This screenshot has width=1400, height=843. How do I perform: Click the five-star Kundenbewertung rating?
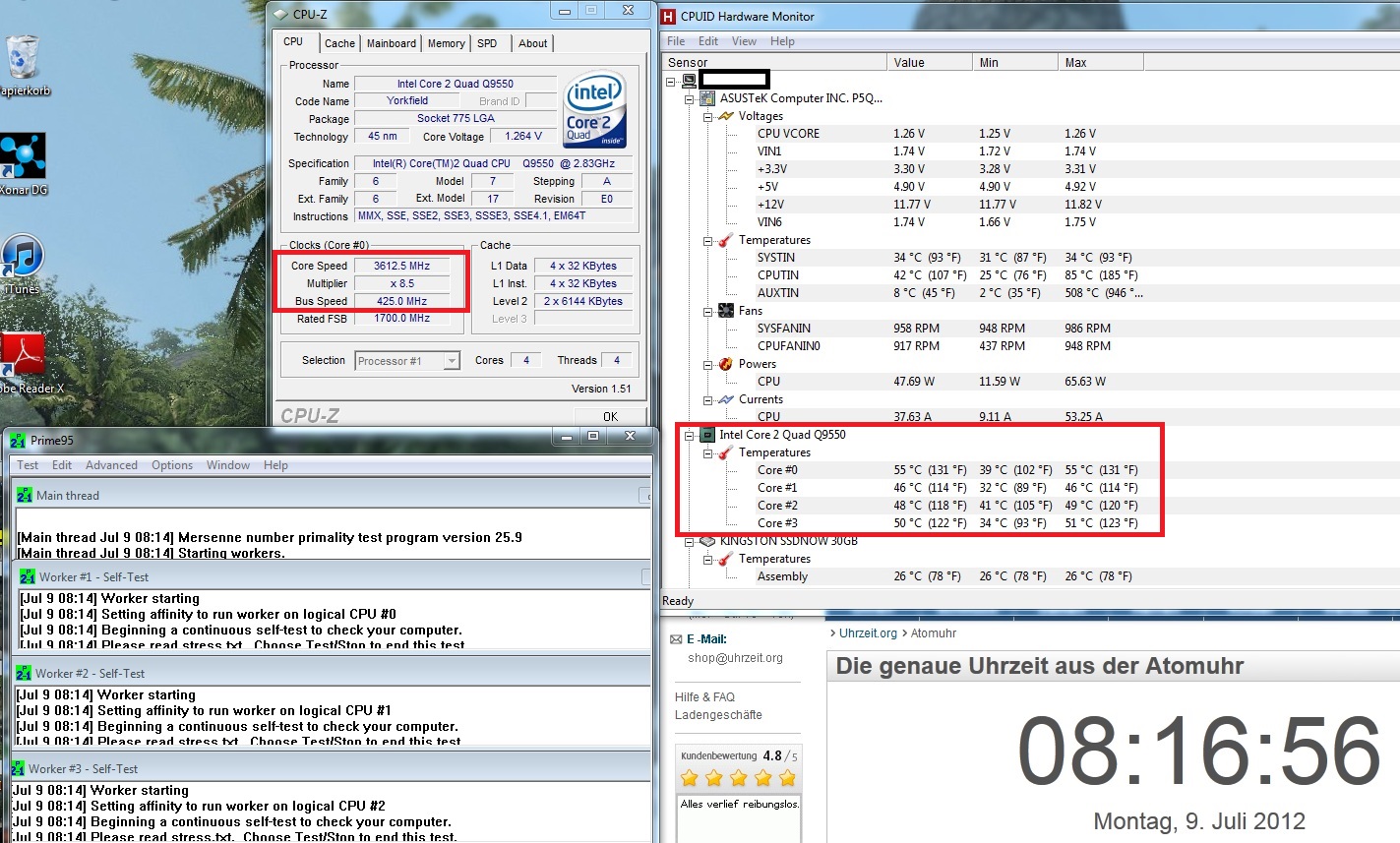coord(738,778)
